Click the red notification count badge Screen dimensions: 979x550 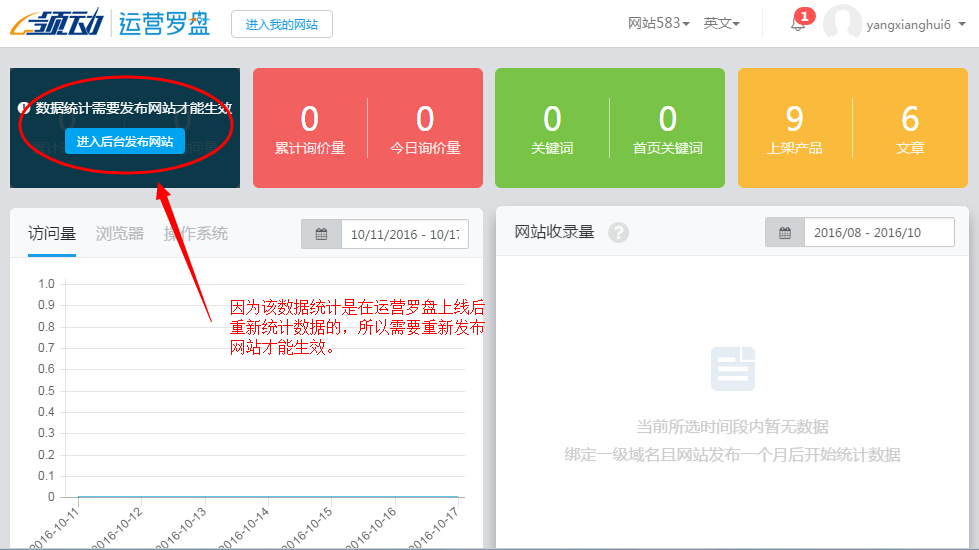[x=805, y=16]
